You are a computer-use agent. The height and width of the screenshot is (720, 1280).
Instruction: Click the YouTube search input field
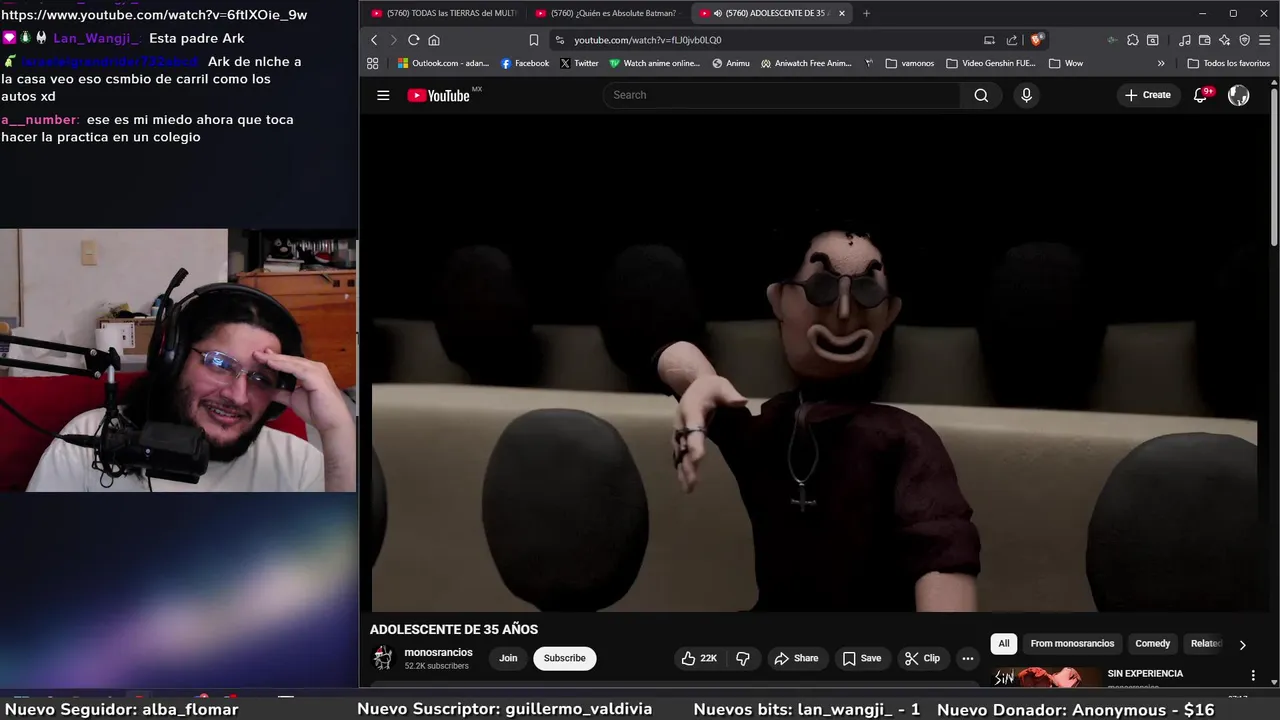pos(782,95)
